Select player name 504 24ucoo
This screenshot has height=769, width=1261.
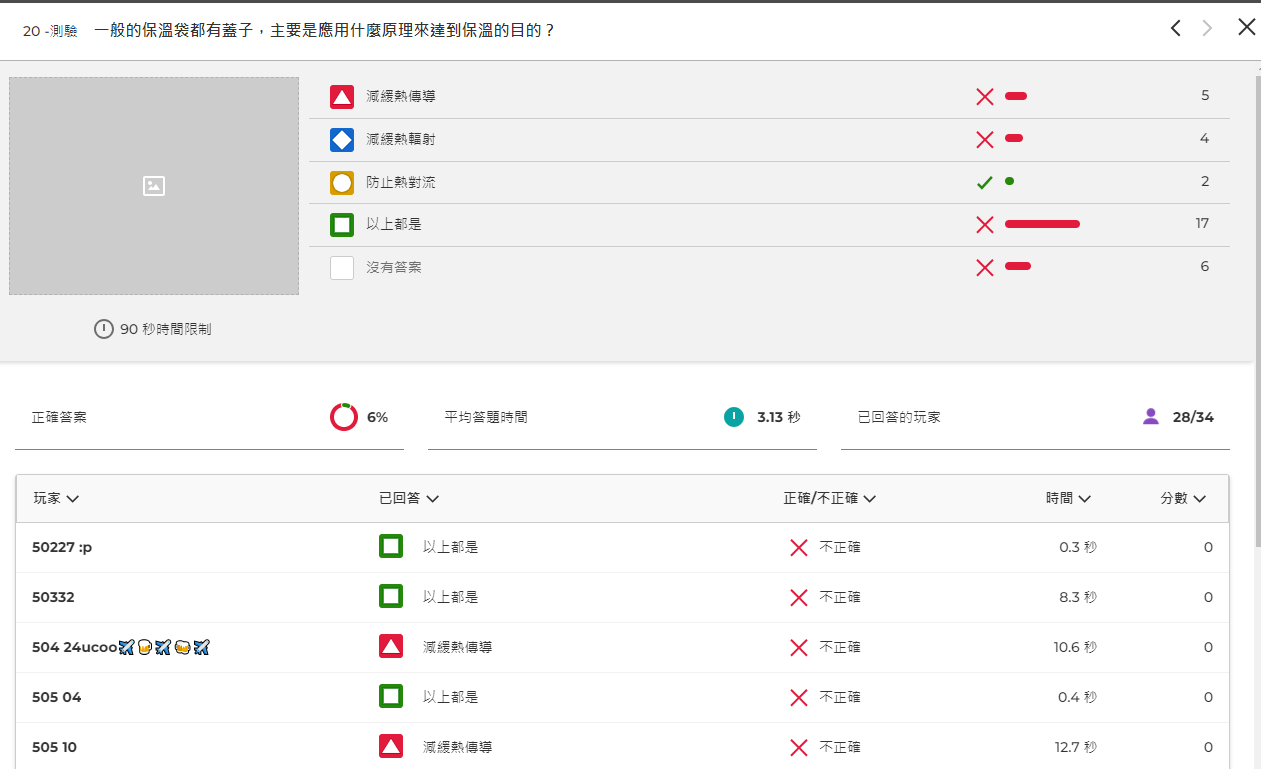[121, 647]
